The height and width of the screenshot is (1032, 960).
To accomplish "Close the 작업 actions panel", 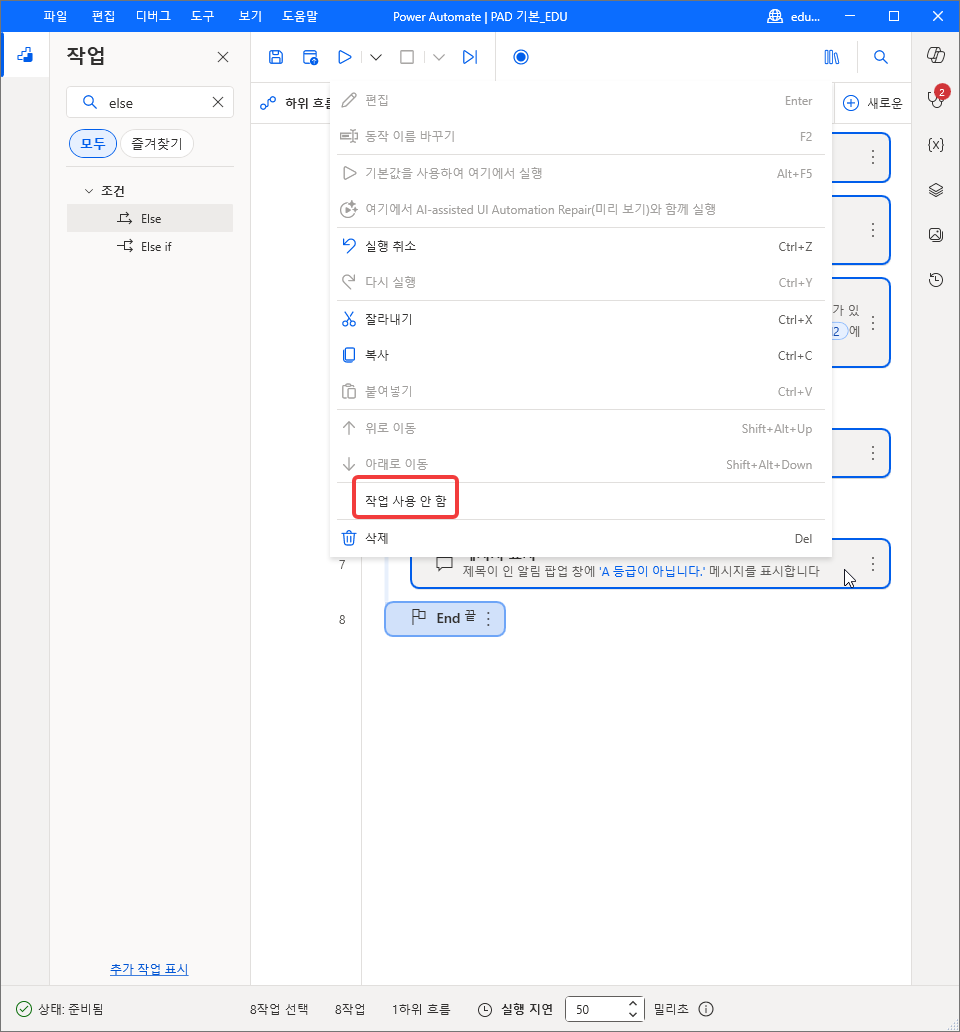I will coord(223,57).
